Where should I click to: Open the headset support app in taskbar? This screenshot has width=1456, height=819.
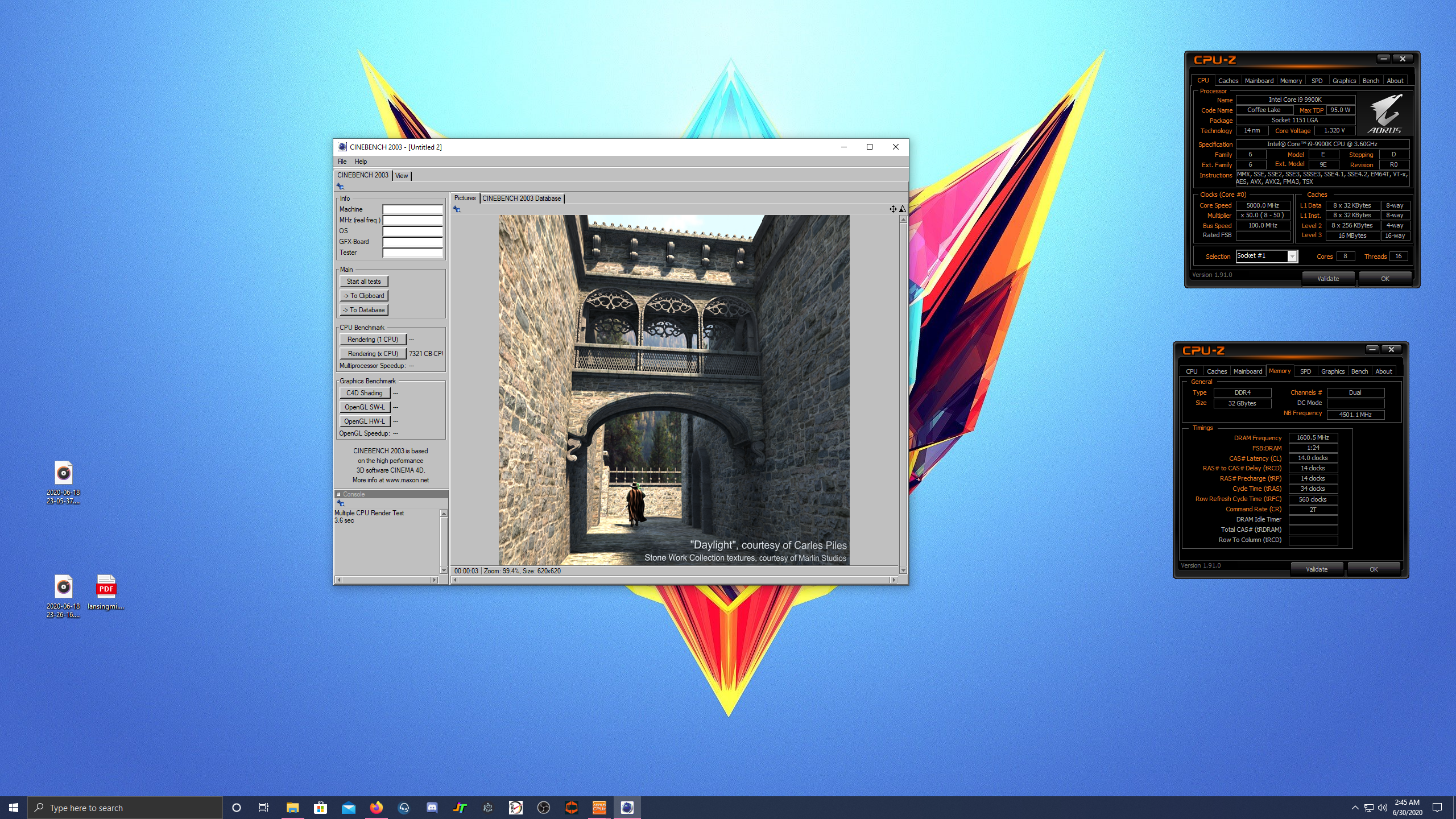click(x=404, y=808)
